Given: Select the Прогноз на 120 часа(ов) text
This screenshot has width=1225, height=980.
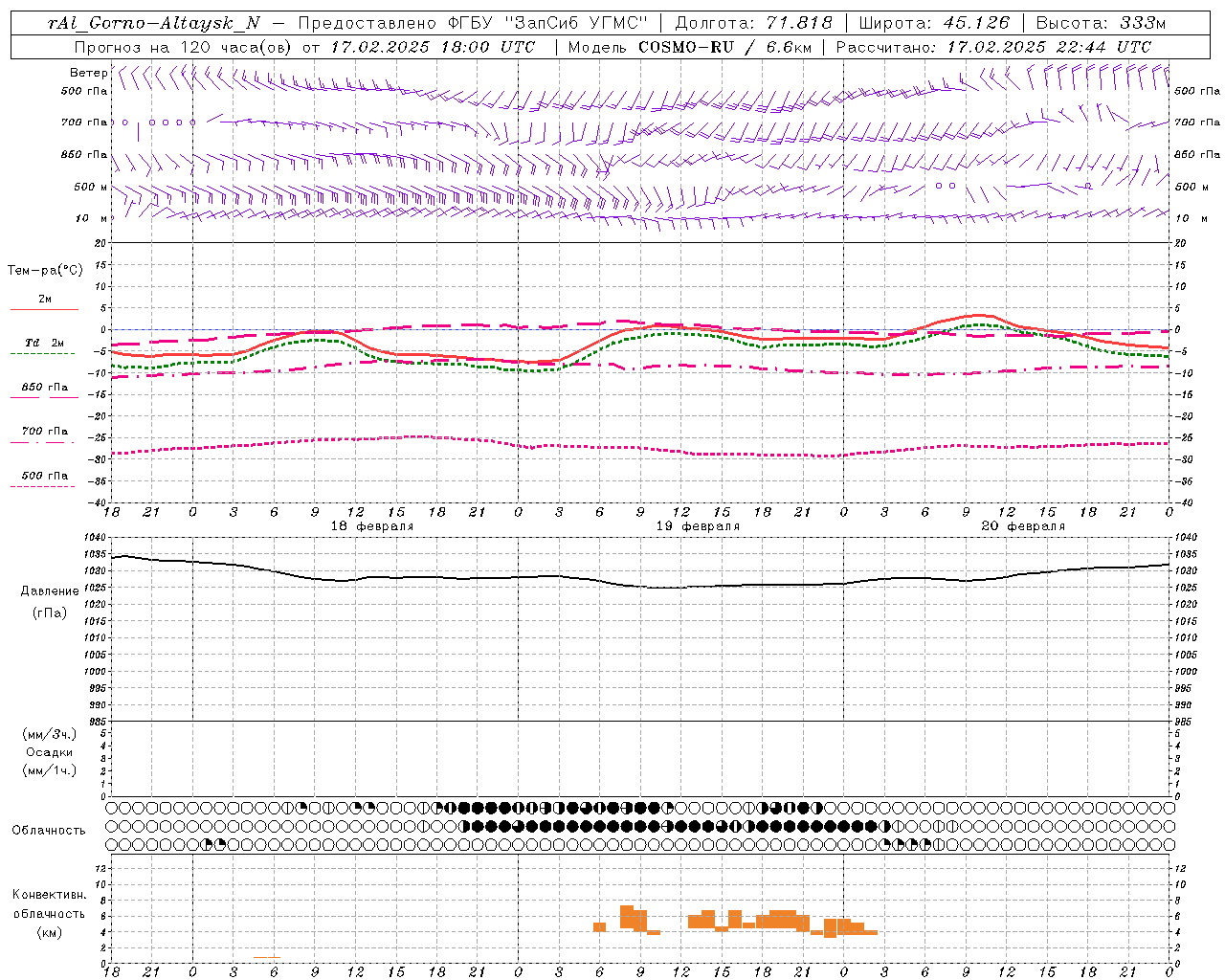Looking at the screenshot, I should [x=182, y=47].
